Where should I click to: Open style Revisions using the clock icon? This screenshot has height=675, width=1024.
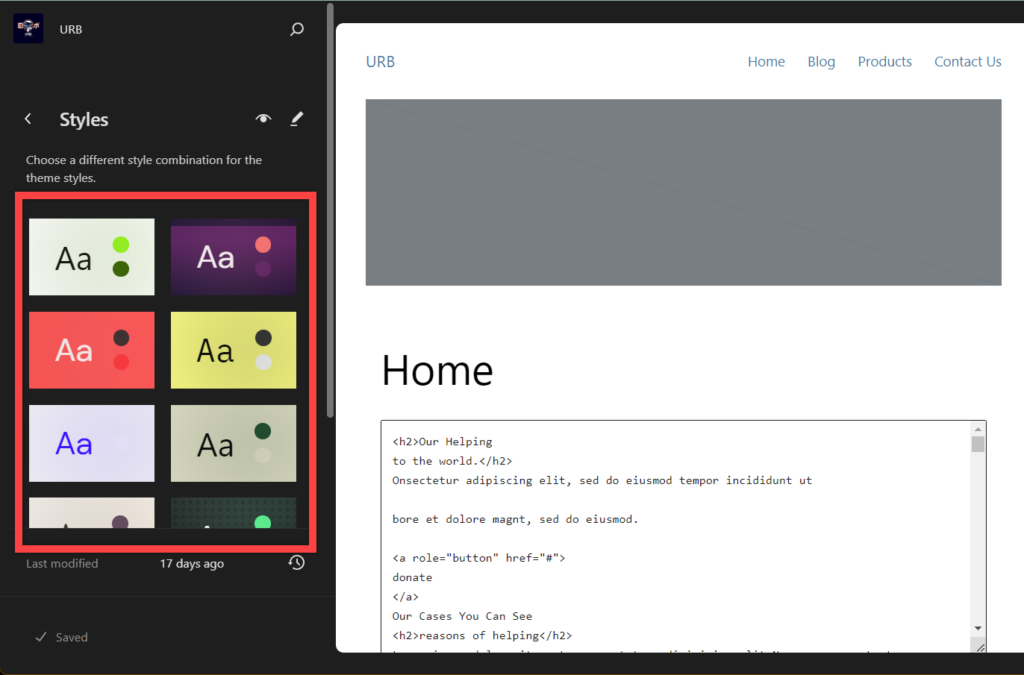(x=296, y=563)
